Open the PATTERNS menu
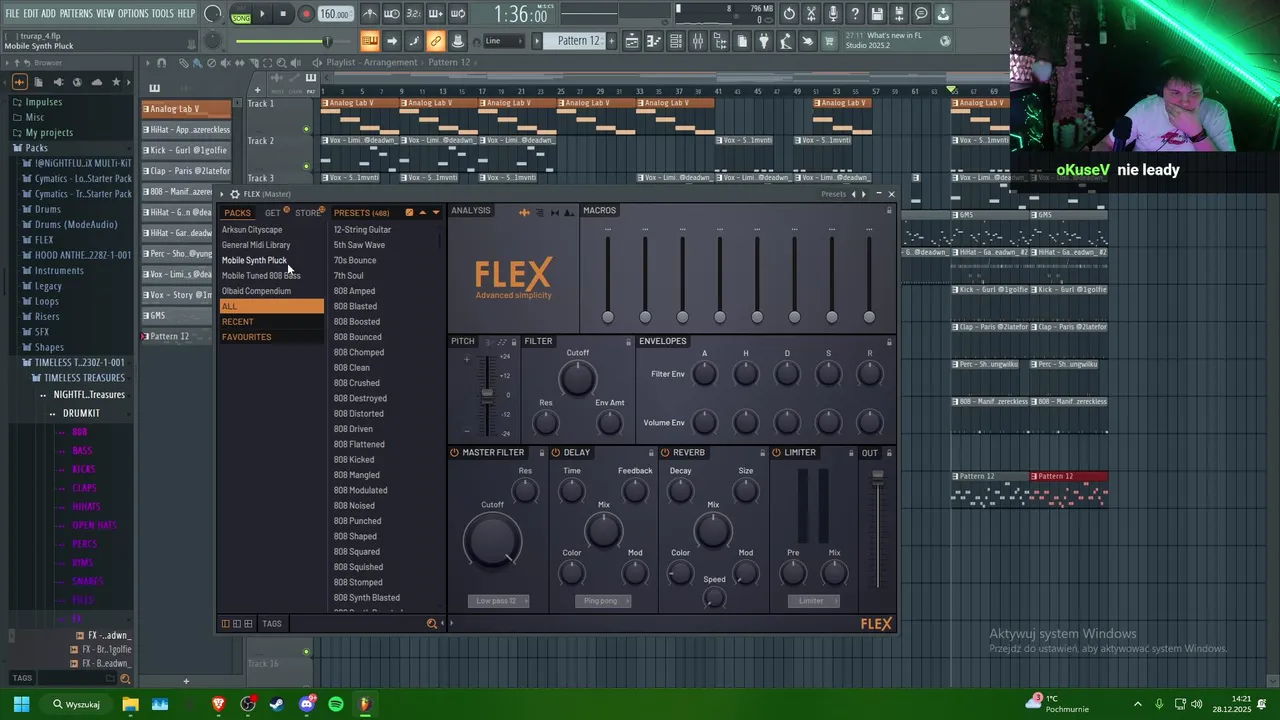The image size is (1280, 720). point(76,14)
